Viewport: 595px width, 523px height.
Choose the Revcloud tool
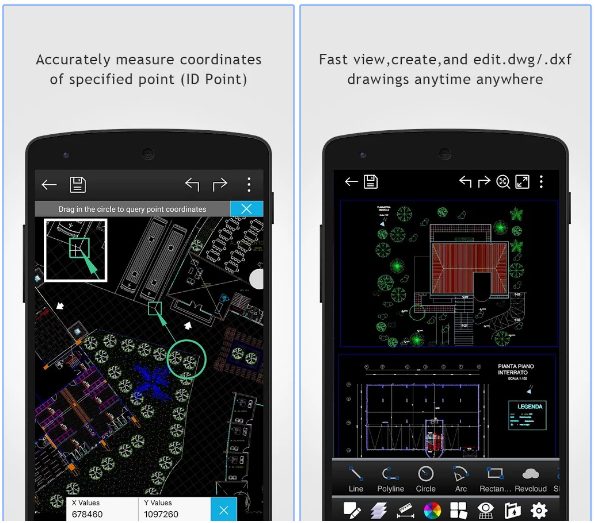pos(530,479)
